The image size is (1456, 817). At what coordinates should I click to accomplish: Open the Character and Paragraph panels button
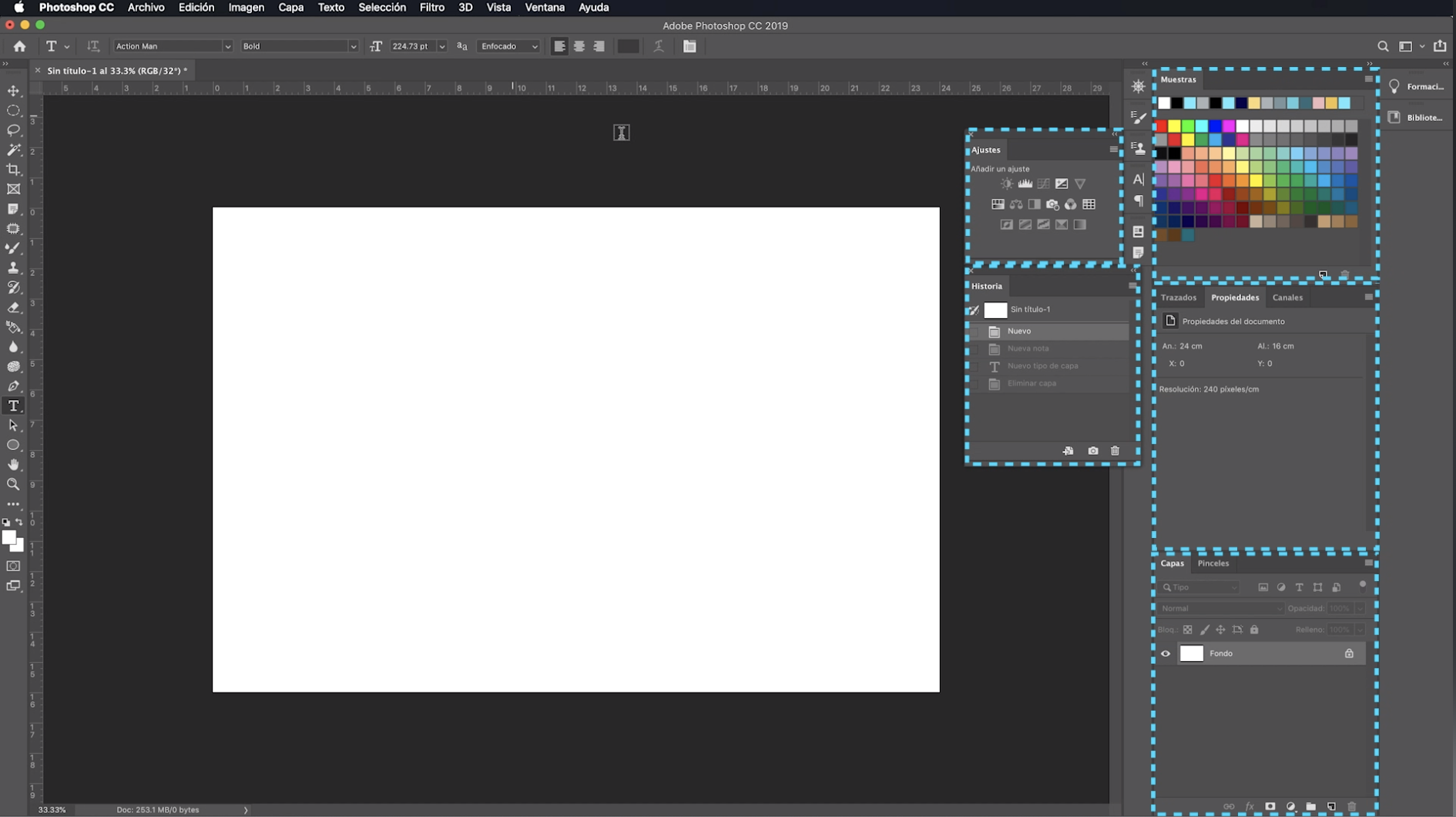[689, 46]
